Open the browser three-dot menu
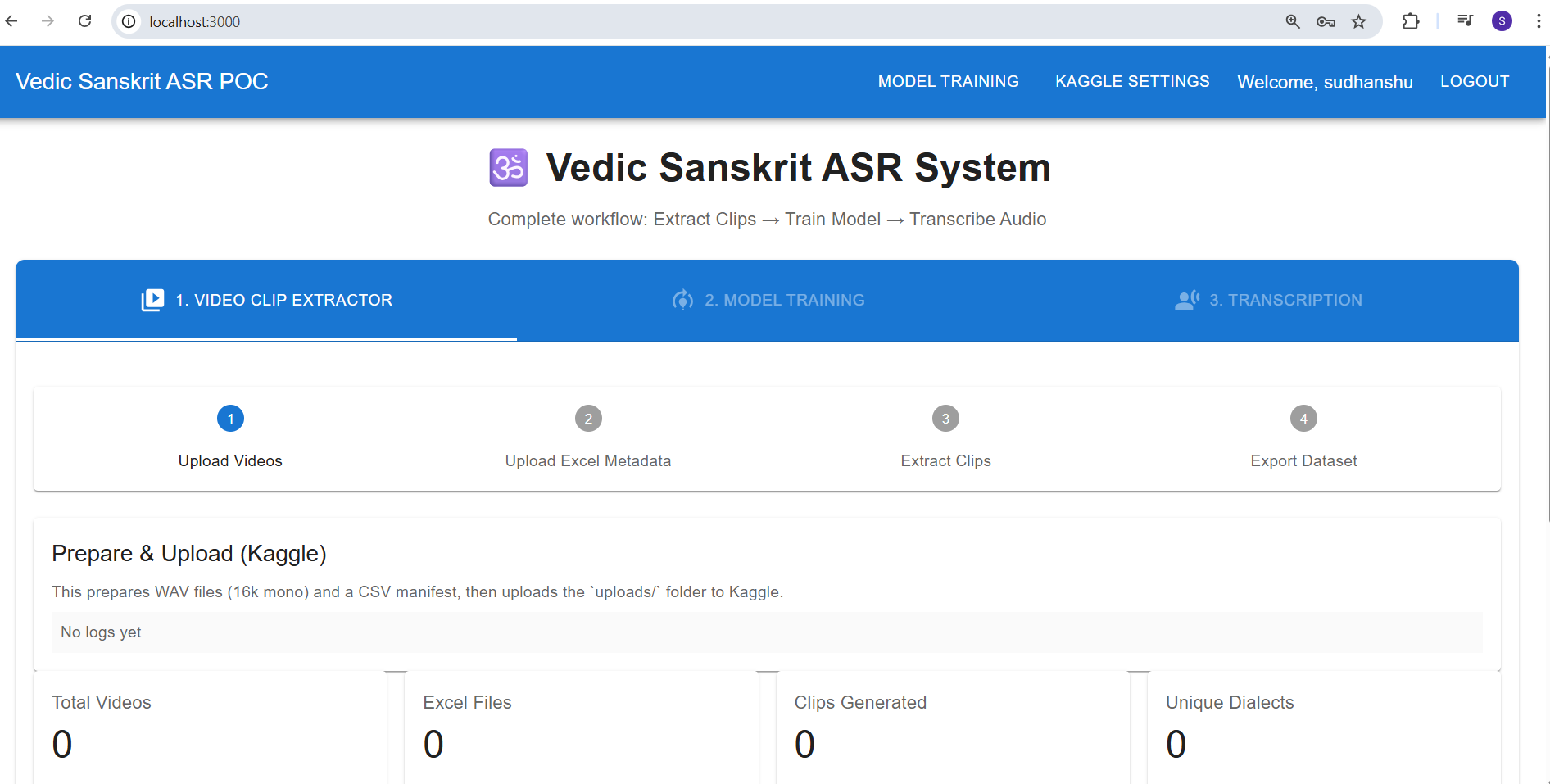Viewport: 1550px width, 784px height. (x=1539, y=20)
